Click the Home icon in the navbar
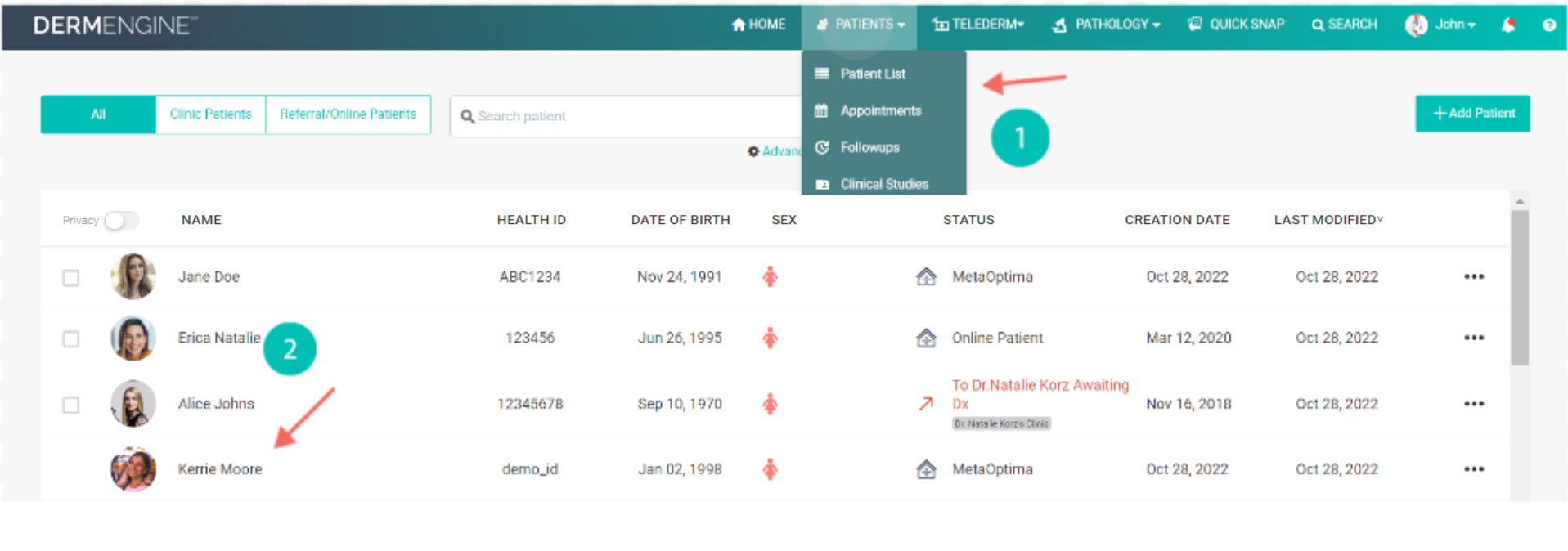The image size is (1568, 551). tap(738, 25)
